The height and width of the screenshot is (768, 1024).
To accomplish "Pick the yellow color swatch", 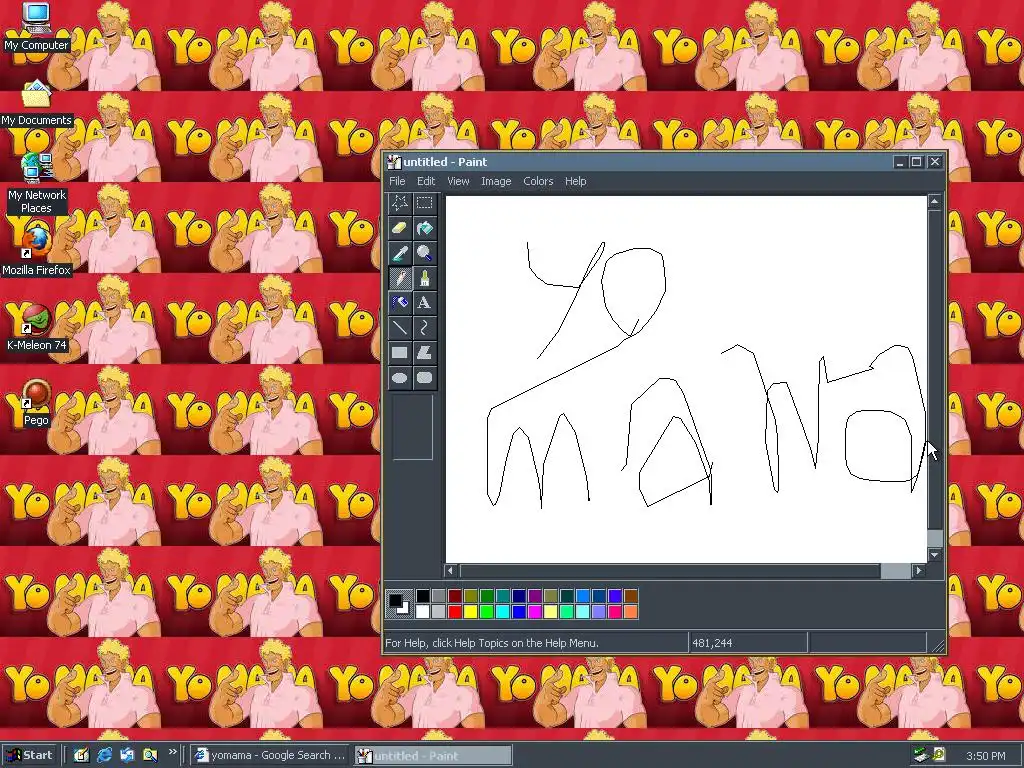I will click(x=470, y=612).
